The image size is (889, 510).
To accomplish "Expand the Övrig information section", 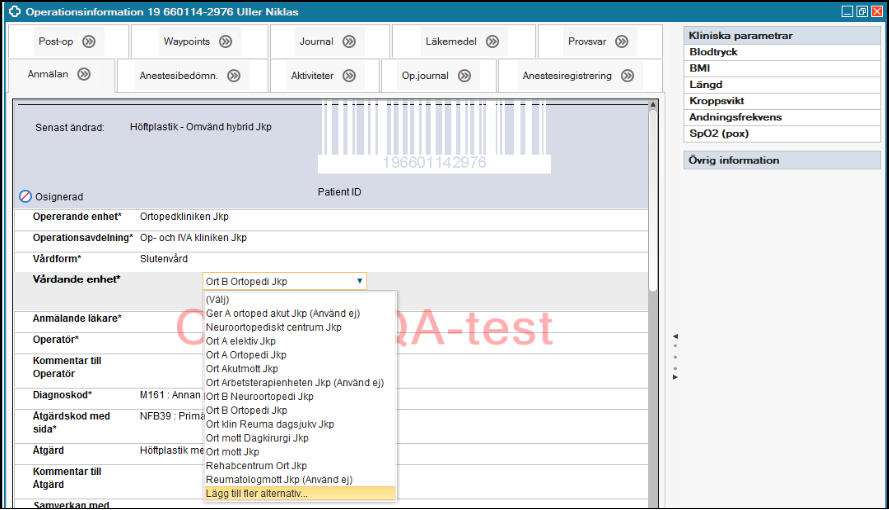I will pos(734,160).
